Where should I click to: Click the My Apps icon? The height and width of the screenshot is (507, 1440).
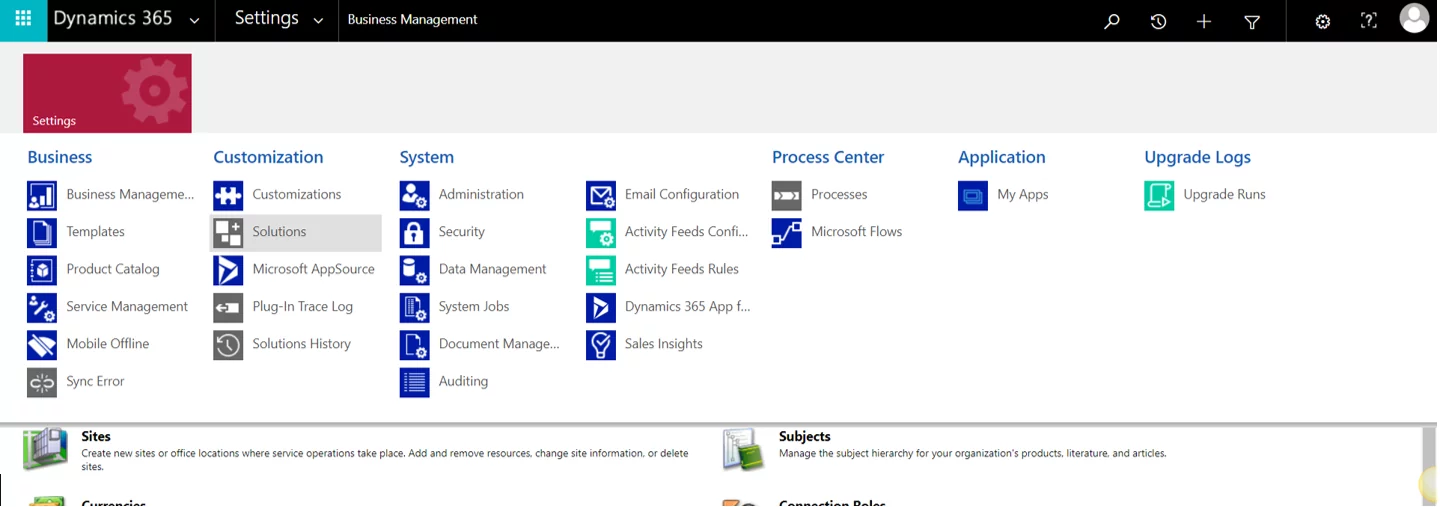pyautogui.click(x=973, y=195)
